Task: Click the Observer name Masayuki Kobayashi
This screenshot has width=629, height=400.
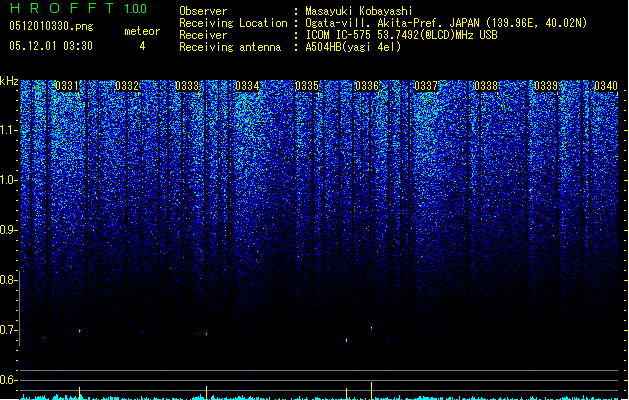Action: (359, 11)
